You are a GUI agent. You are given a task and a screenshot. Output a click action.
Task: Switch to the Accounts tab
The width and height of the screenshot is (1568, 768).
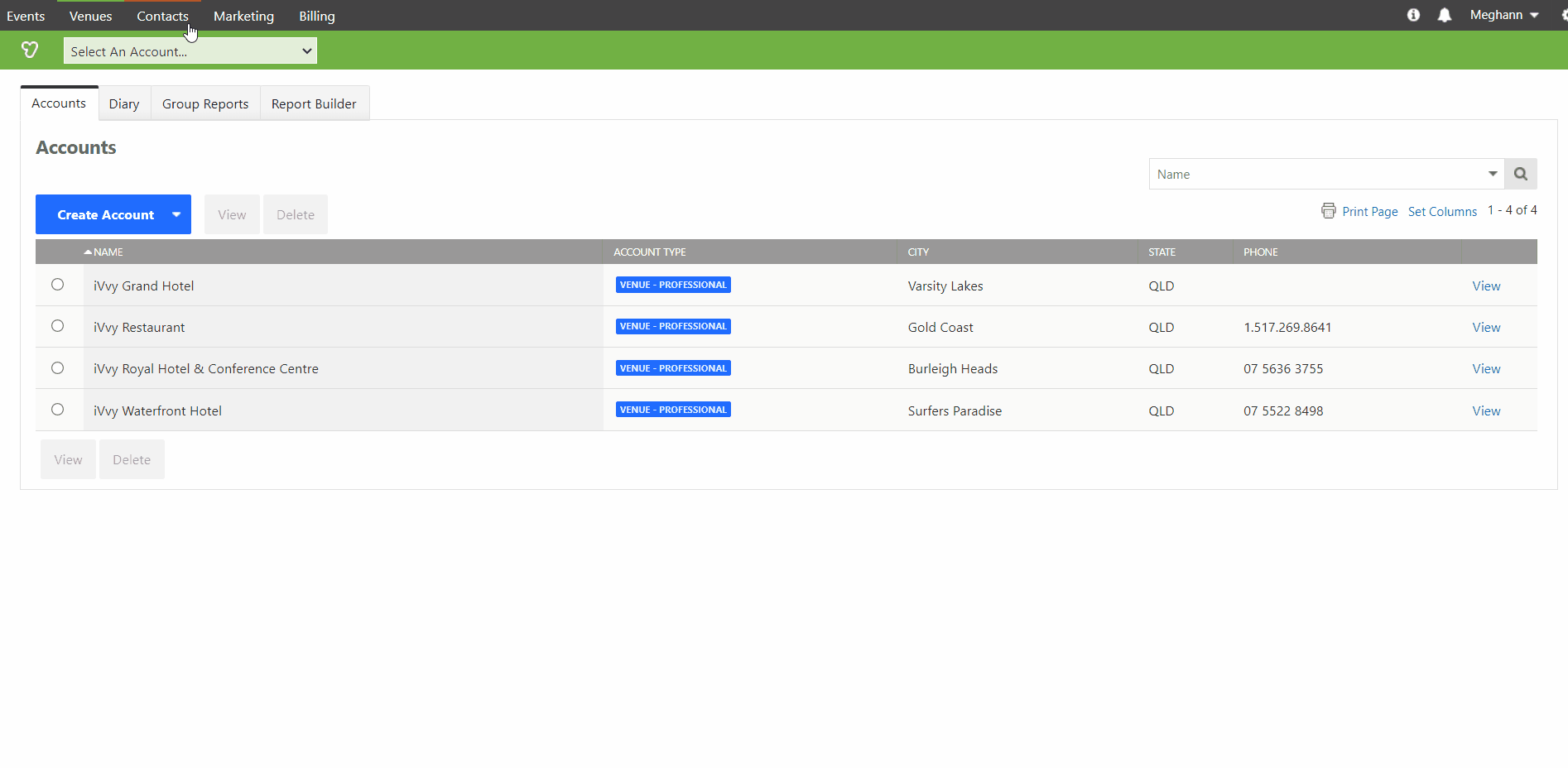(x=59, y=103)
